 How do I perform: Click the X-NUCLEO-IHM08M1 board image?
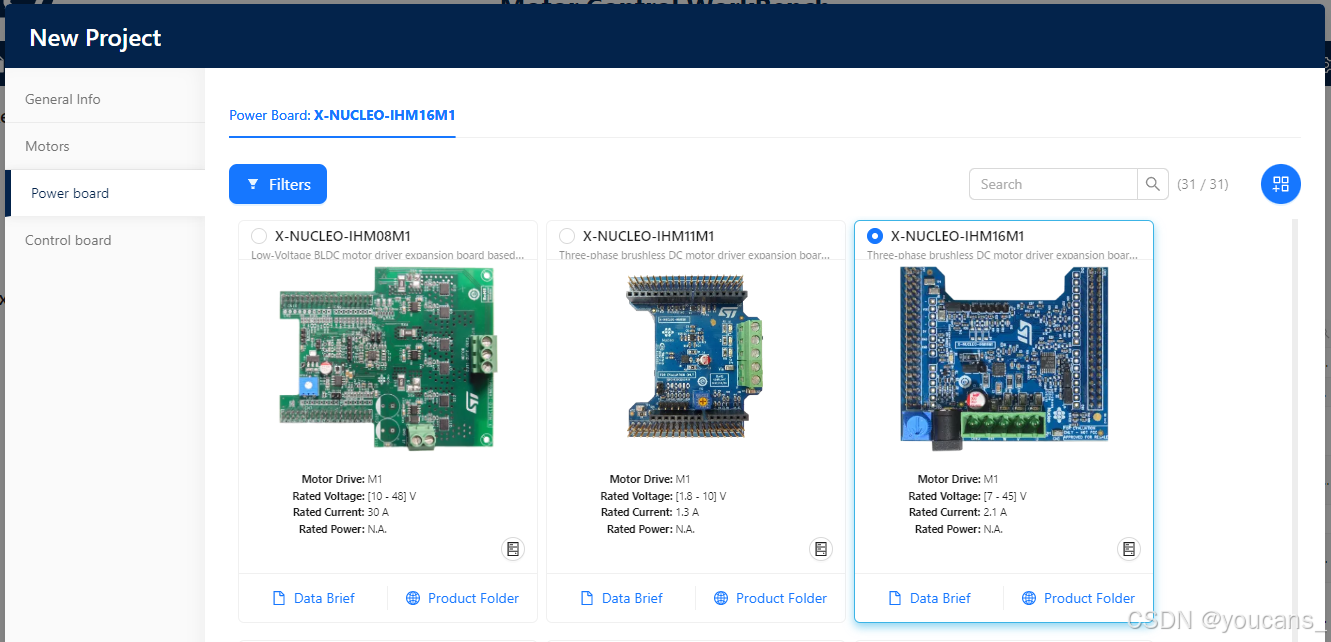tap(388, 357)
